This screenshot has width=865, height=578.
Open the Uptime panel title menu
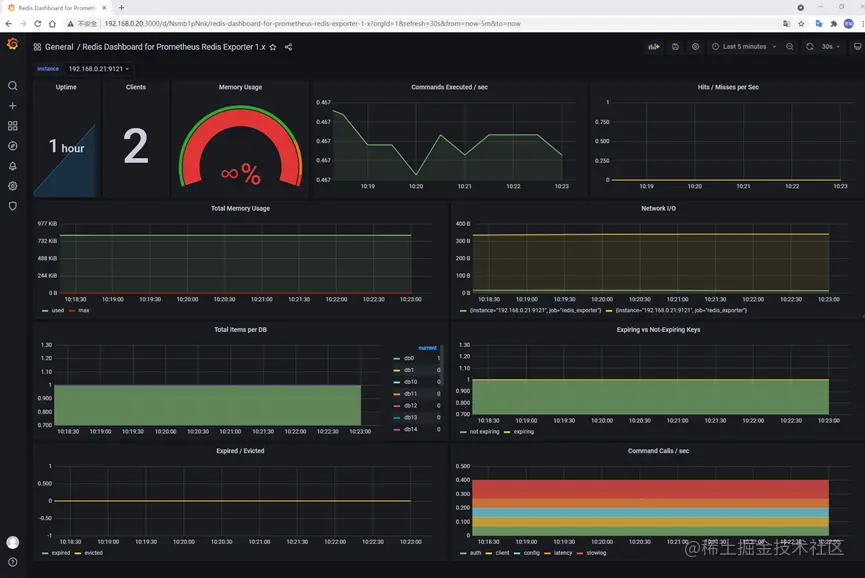coord(66,87)
